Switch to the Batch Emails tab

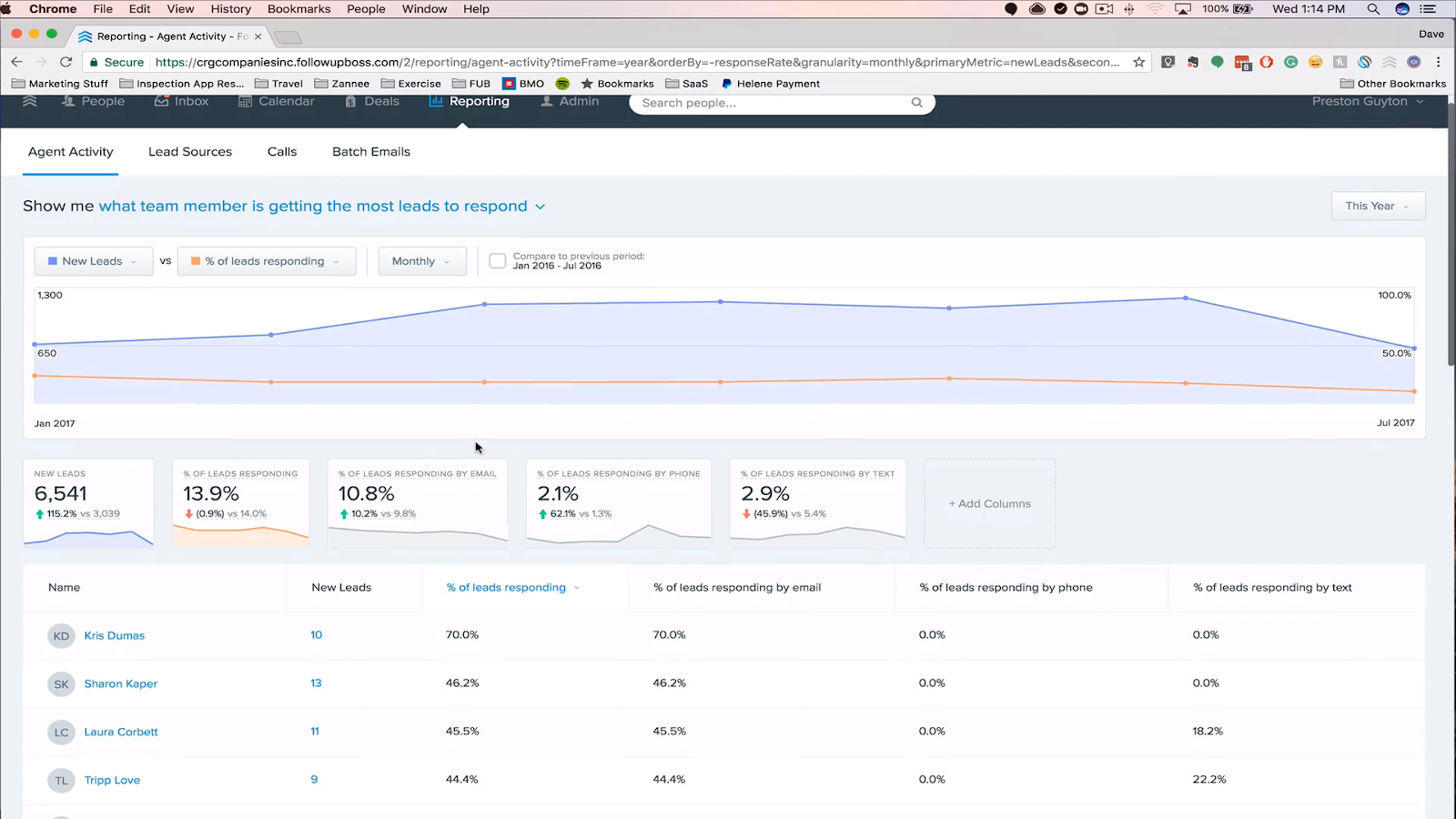[x=371, y=152]
